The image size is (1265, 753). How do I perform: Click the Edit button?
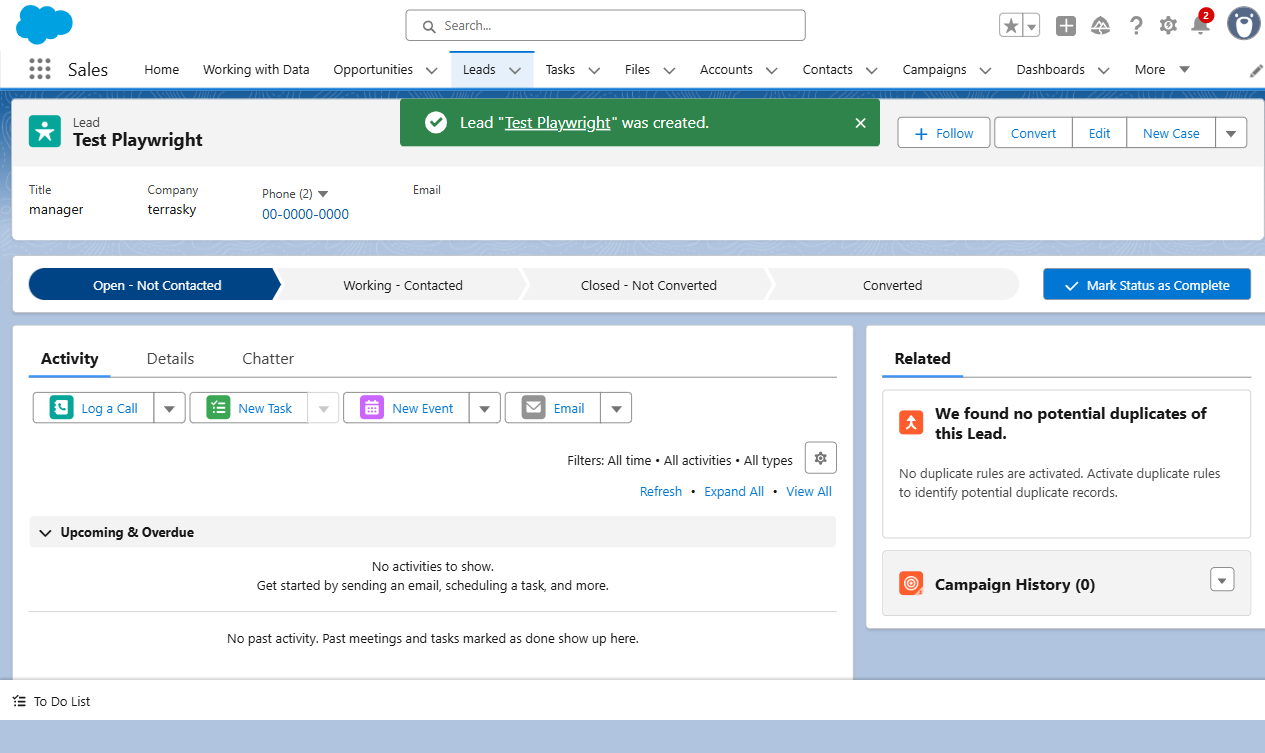coord(1099,133)
